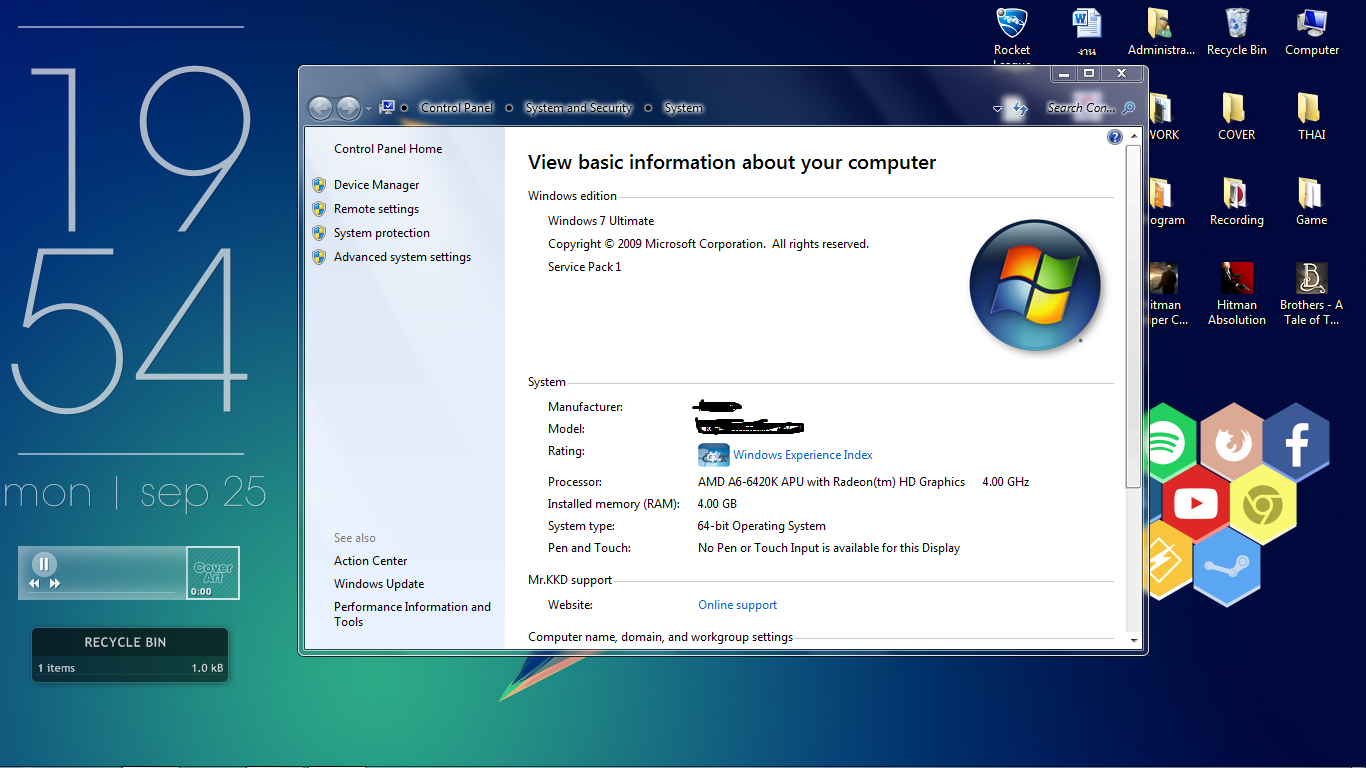
Task: Skip to next track in music widget
Action: pyautogui.click(x=55, y=584)
